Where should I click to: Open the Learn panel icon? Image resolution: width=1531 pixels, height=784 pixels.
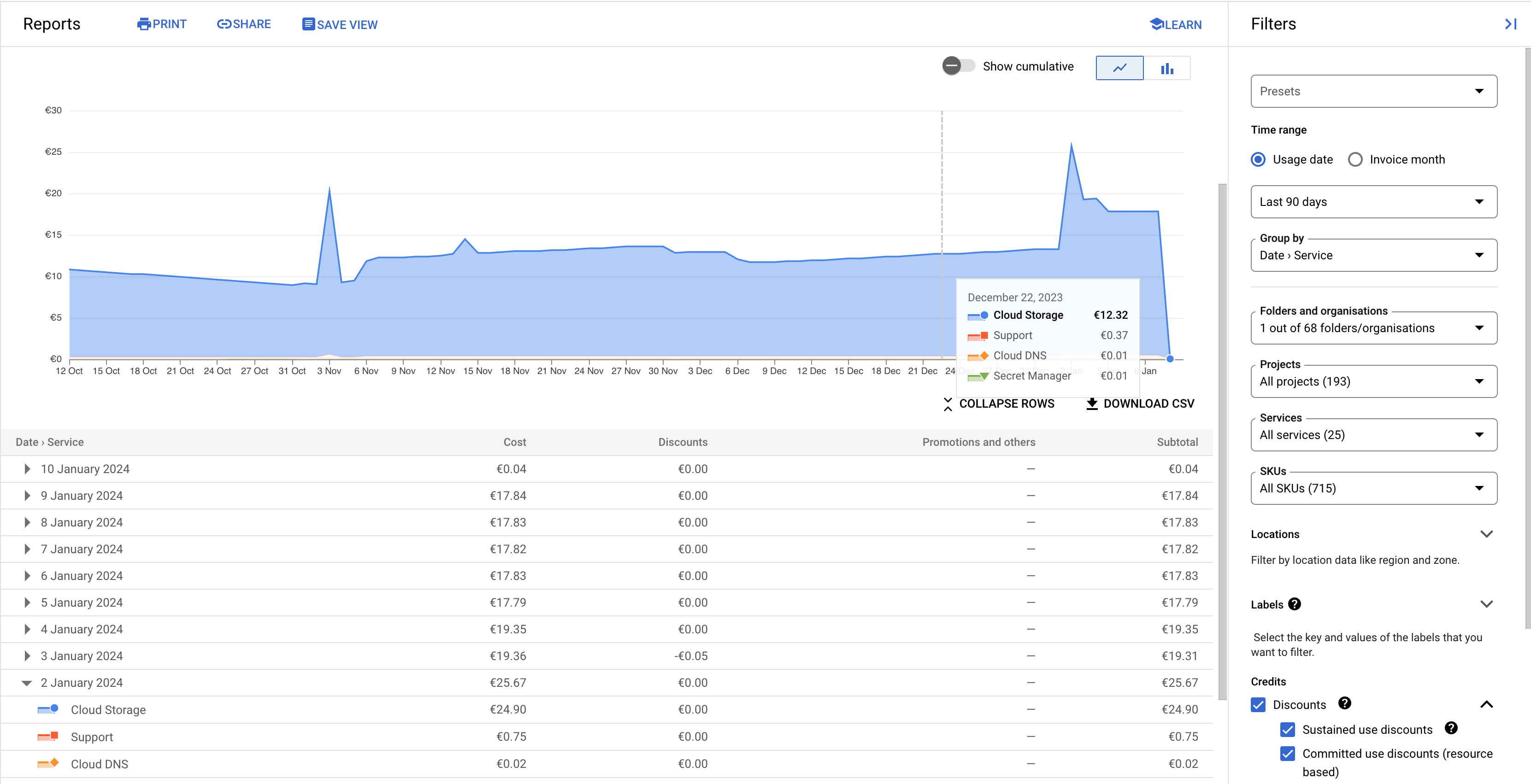[1156, 24]
